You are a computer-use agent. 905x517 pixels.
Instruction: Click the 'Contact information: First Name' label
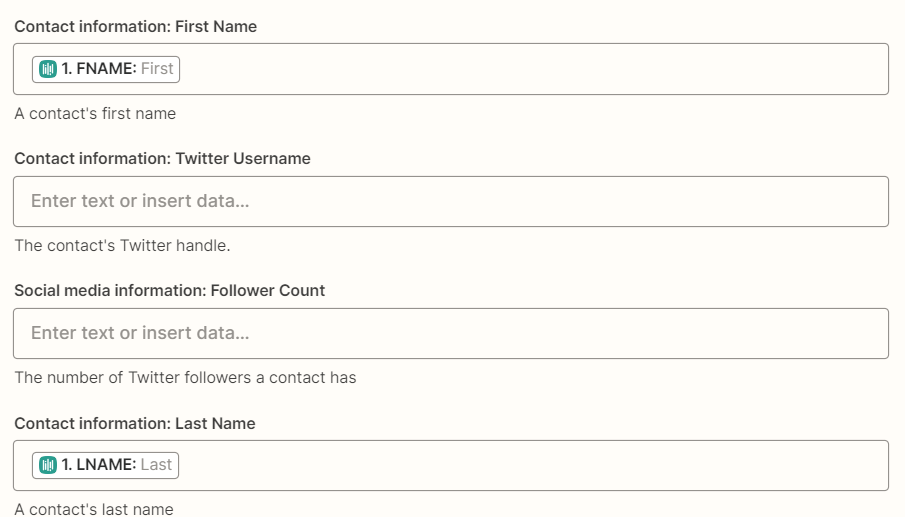(x=136, y=27)
